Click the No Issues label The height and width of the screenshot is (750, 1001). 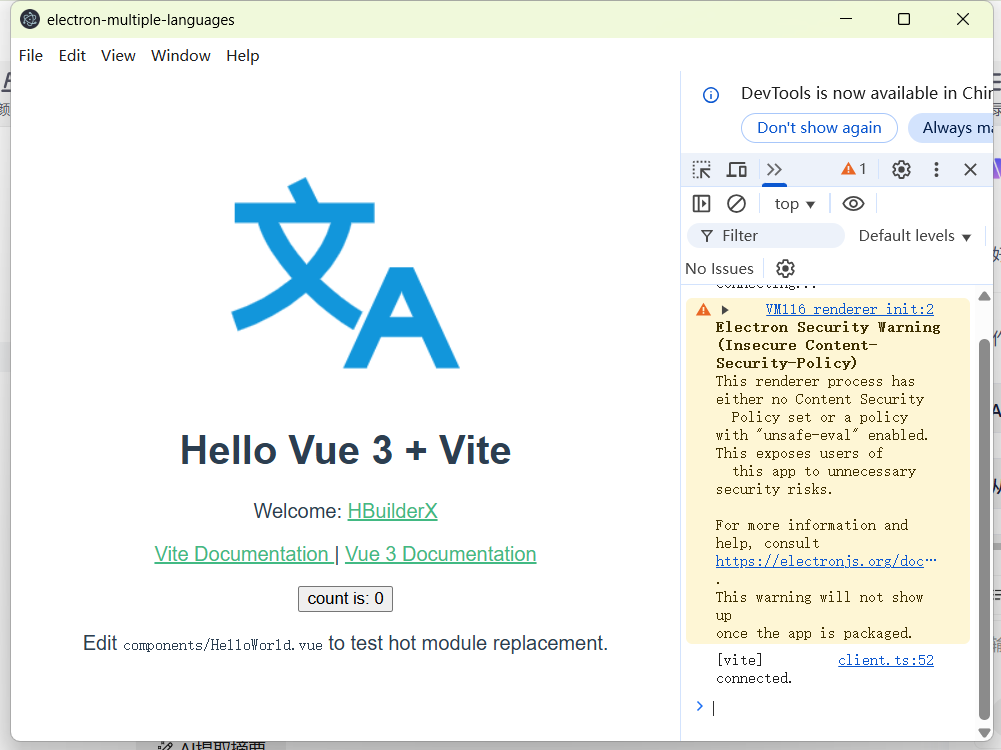pos(719,269)
